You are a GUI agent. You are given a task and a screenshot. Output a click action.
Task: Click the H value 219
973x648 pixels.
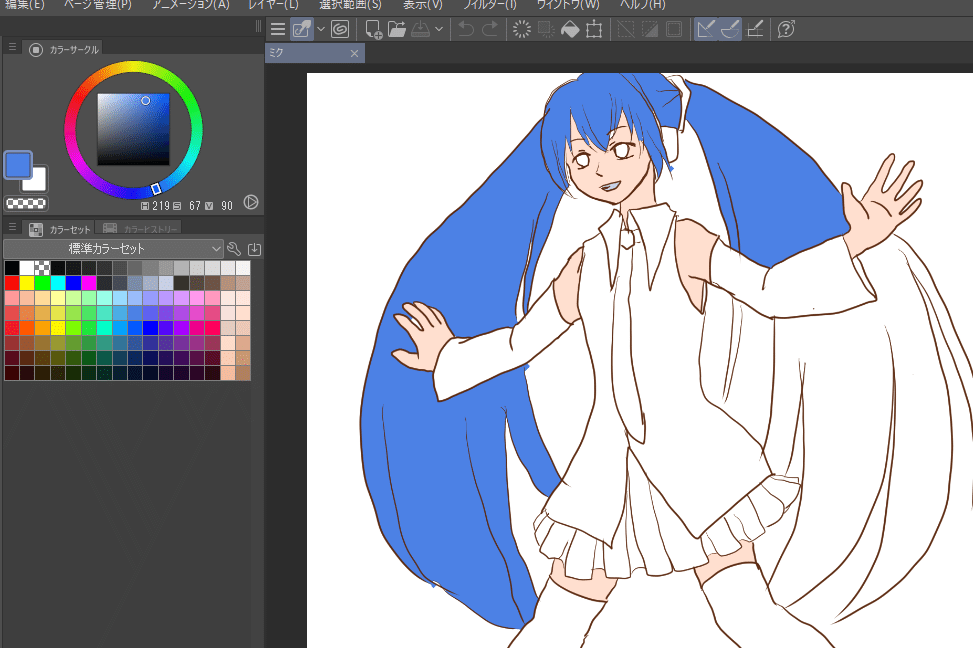tap(161, 205)
